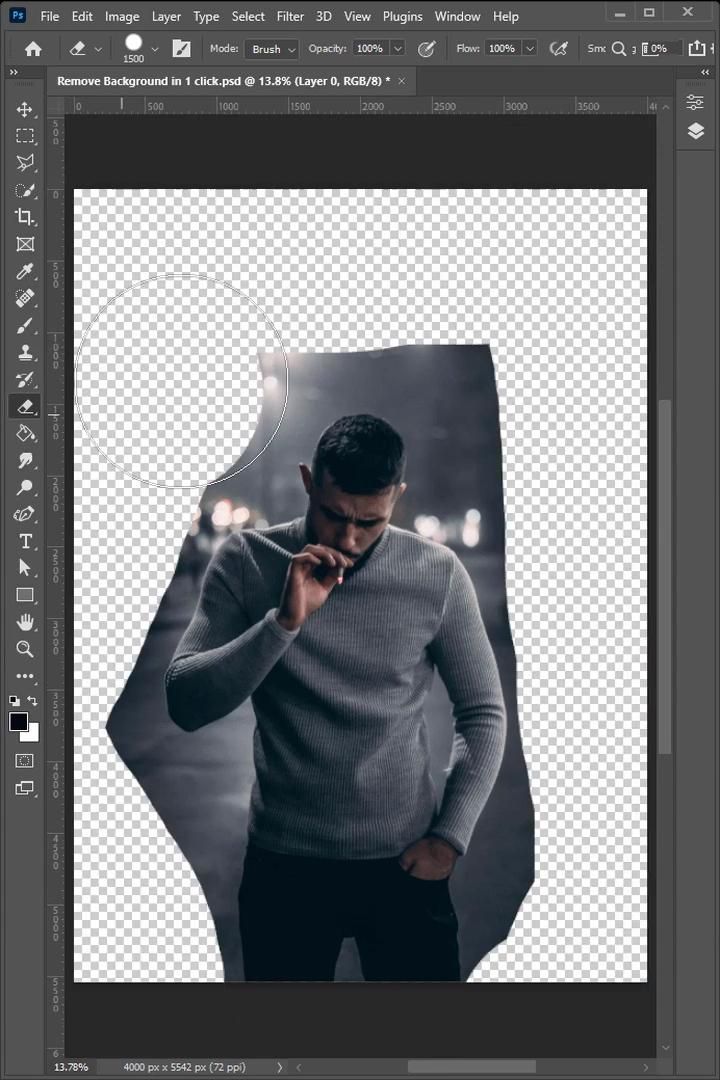Select the Smudge tool
Image resolution: width=720 pixels, height=1080 pixels.
(25, 460)
